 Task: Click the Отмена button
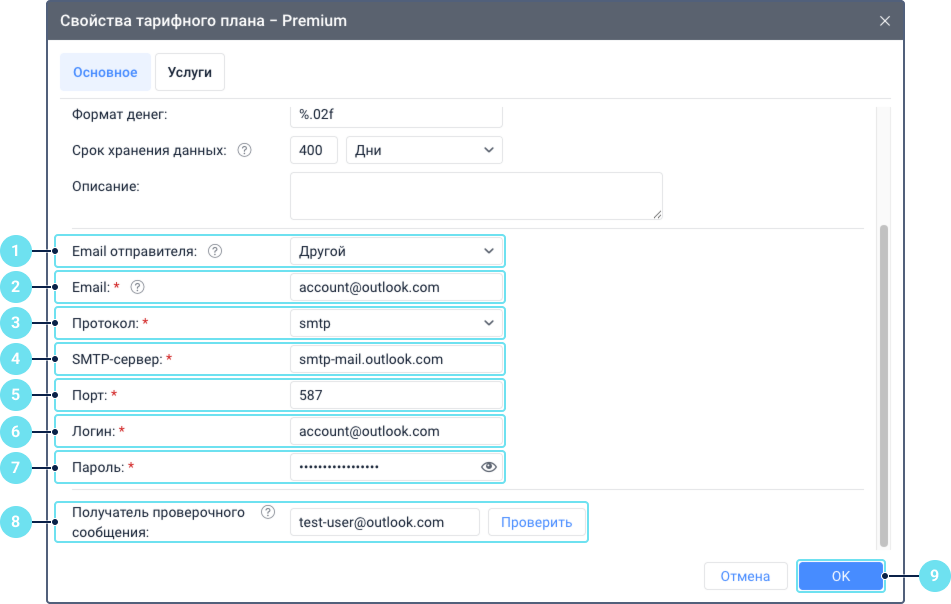[x=745, y=576]
